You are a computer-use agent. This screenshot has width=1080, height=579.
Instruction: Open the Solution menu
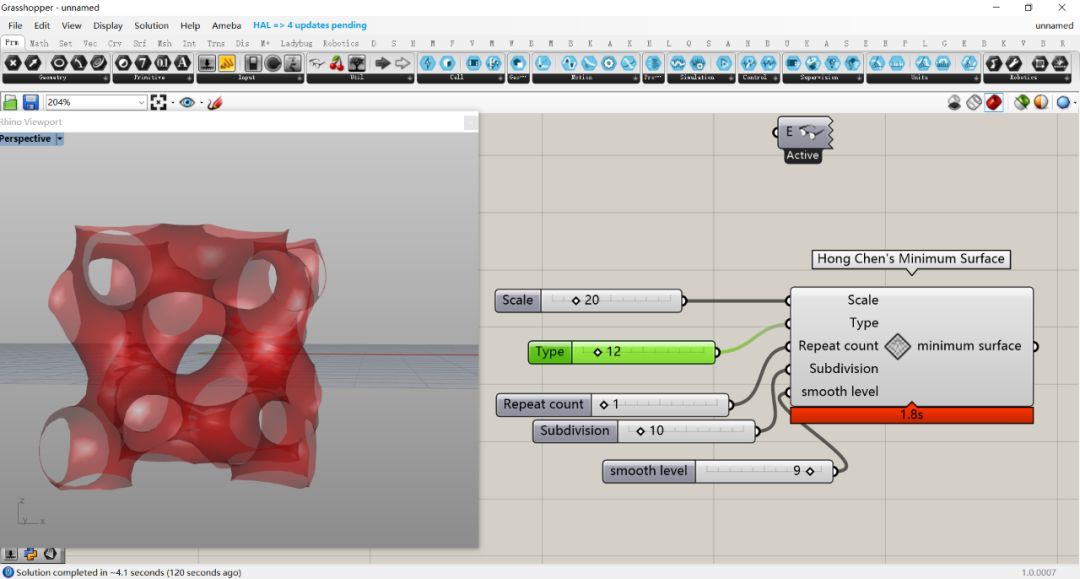pyautogui.click(x=151, y=25)
